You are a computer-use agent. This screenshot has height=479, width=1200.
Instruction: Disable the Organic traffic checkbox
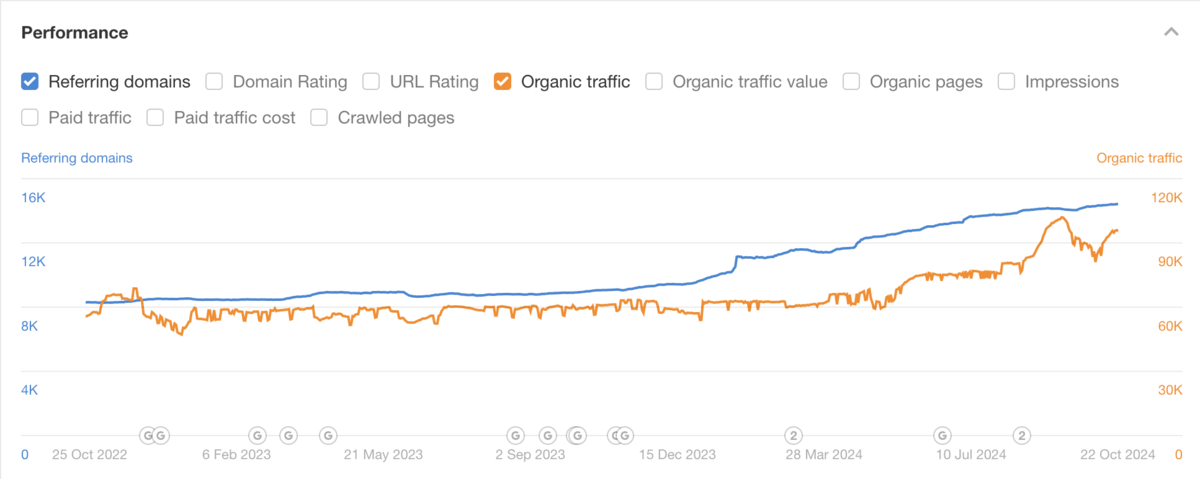pos(503,82)
